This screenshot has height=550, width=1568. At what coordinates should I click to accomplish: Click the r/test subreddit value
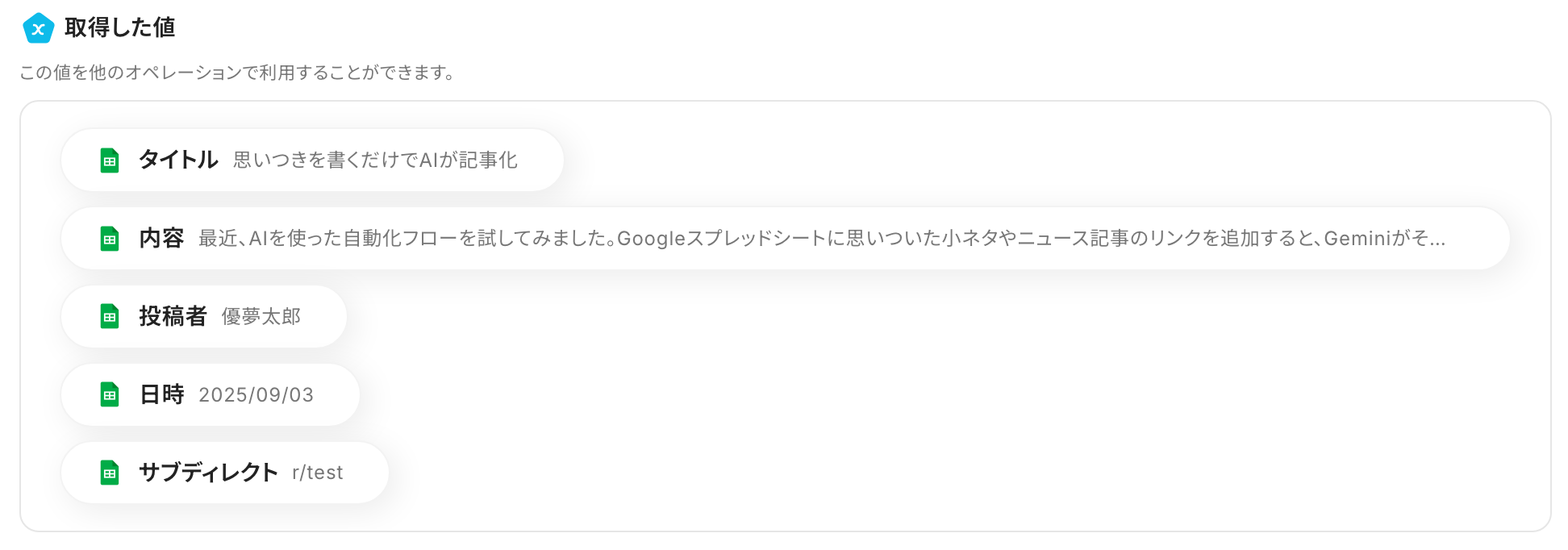click(318, 473)
